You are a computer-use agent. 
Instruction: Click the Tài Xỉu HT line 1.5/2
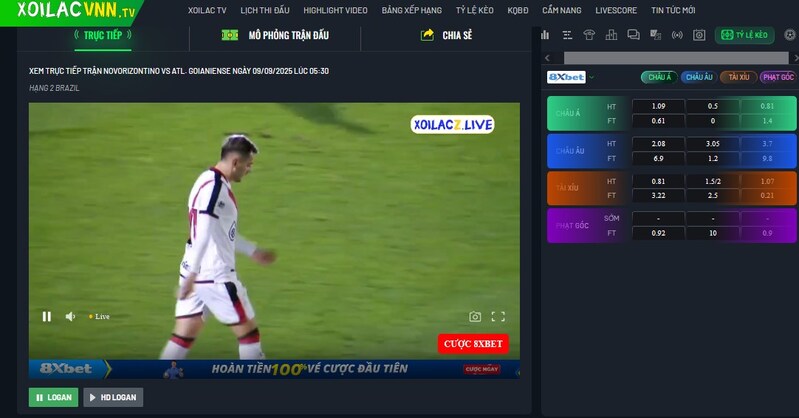[712, 181]
